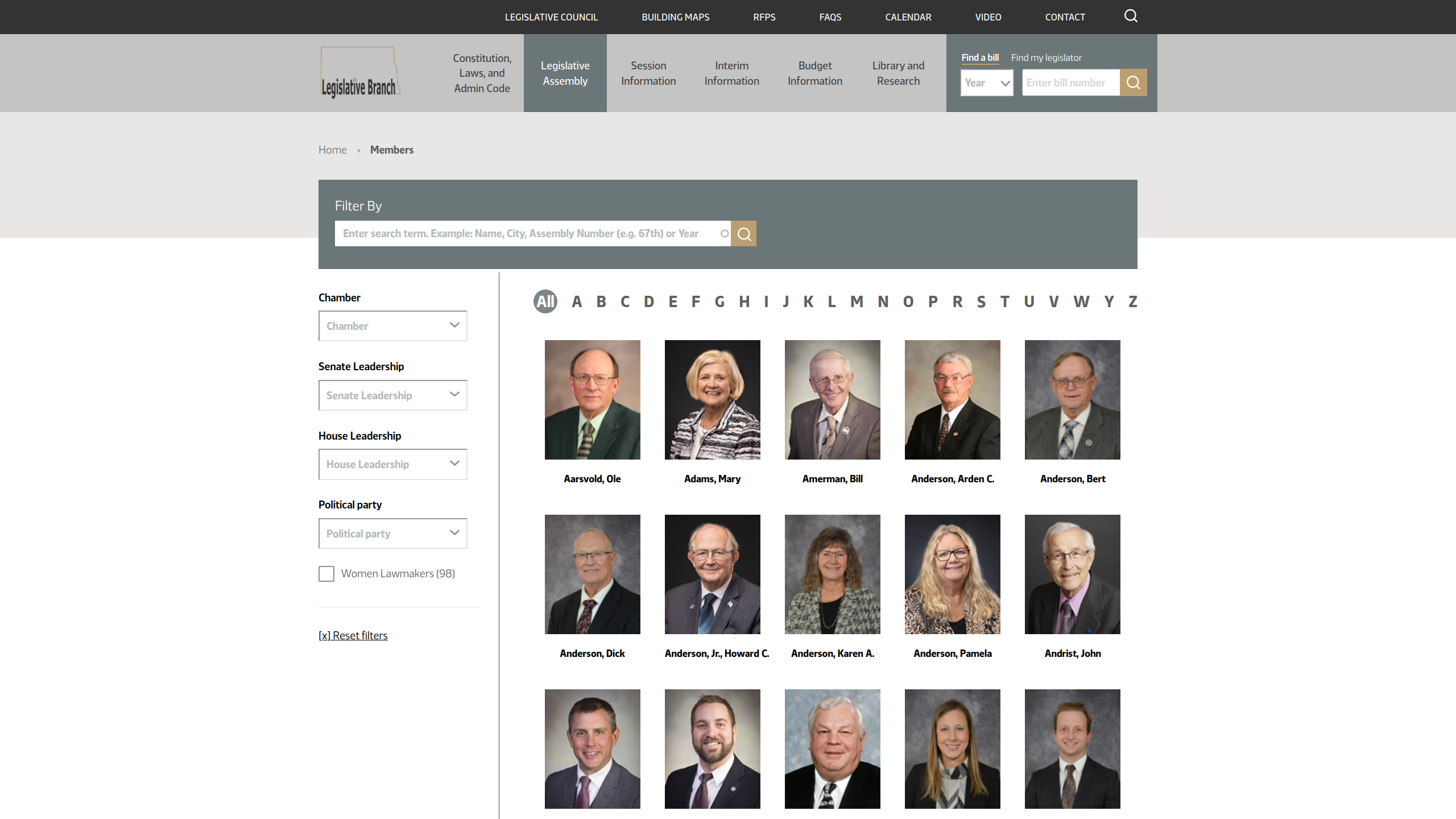Click the alphabetical filter 'Z' icon
This screenshot has height=819, width=1456.
(x=1132, y=301)
